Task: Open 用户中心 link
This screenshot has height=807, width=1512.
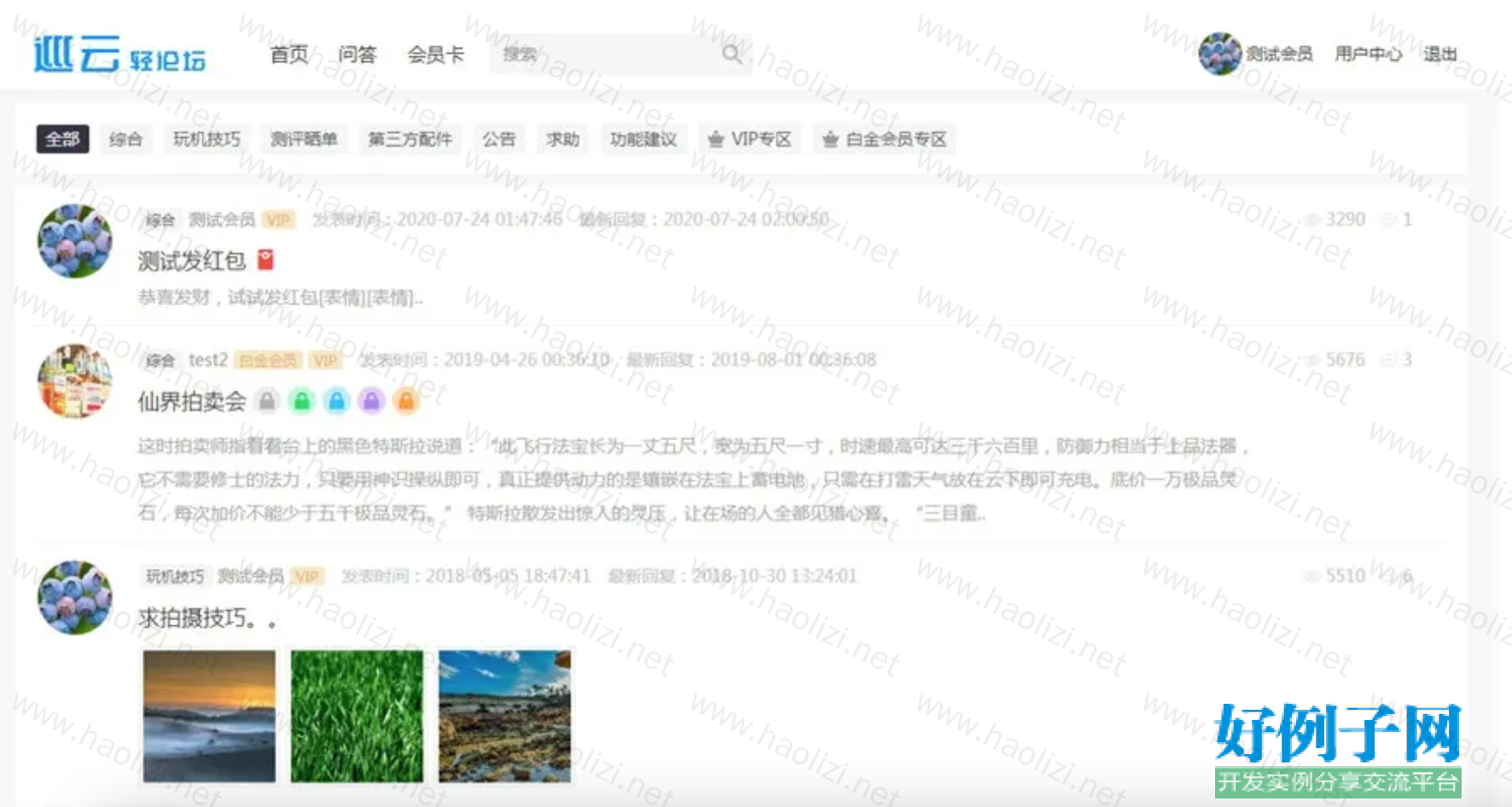Action: [1368, 54]
